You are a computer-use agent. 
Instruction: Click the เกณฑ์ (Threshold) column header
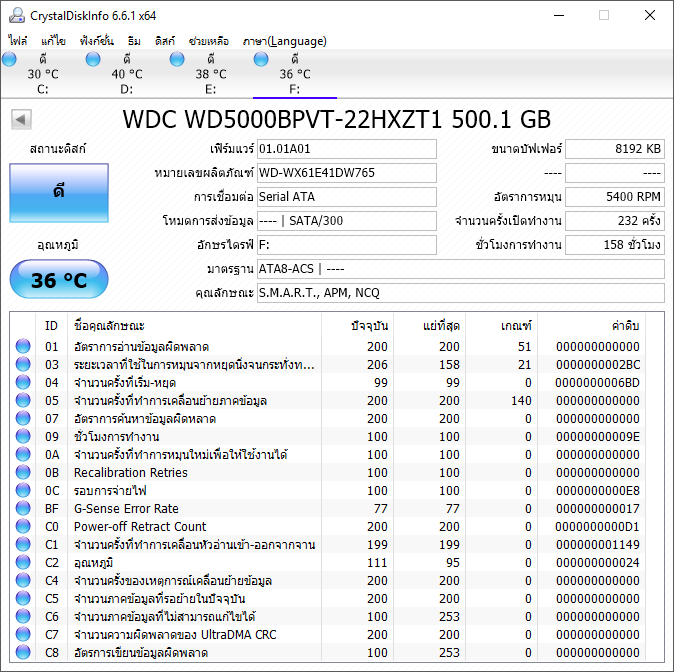tap(501, 326)
